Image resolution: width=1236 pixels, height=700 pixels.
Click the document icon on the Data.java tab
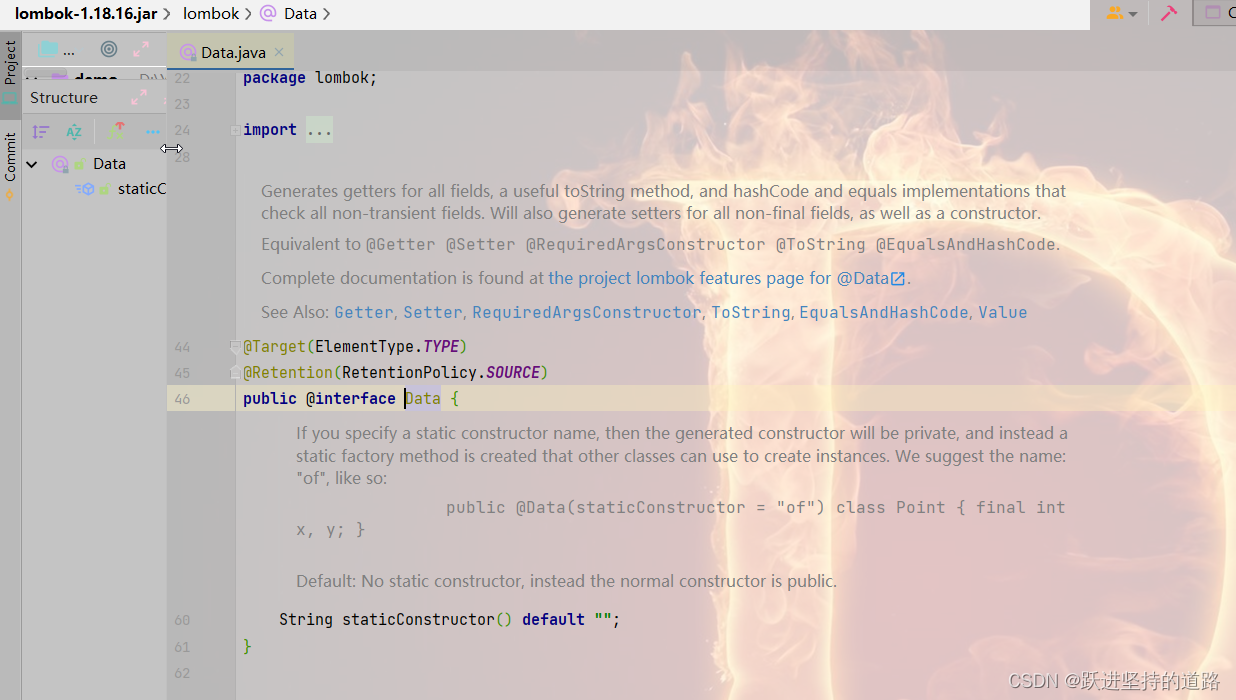click(x=187, y=52)
